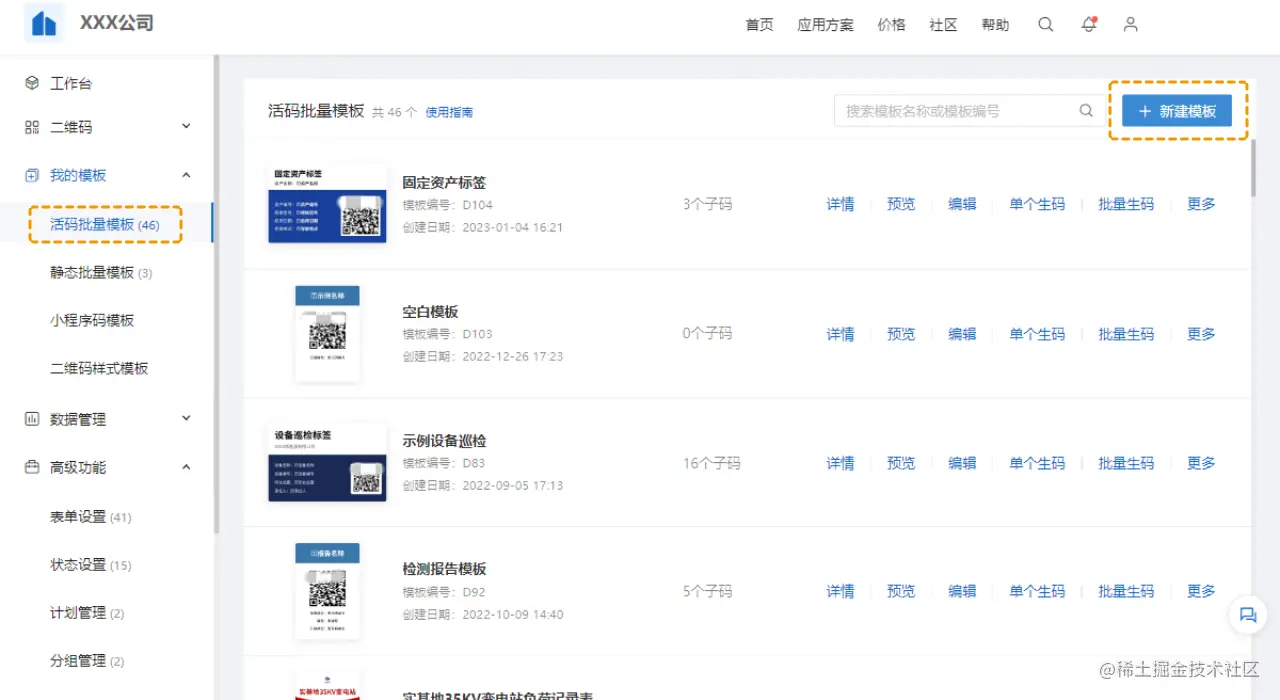Open 更多 menu for 示例设备巡检
The width and height of the screenshot is (1280, 700).
1201,463
